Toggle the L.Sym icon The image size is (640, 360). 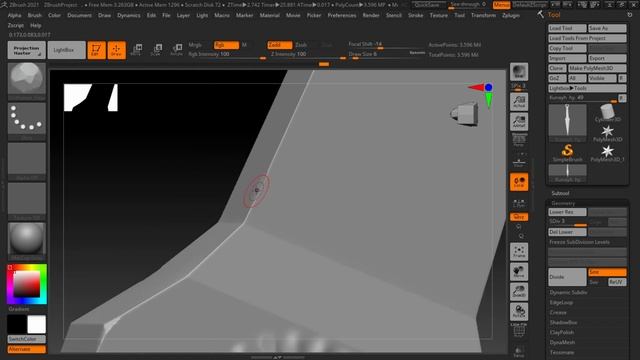point(519,203)
